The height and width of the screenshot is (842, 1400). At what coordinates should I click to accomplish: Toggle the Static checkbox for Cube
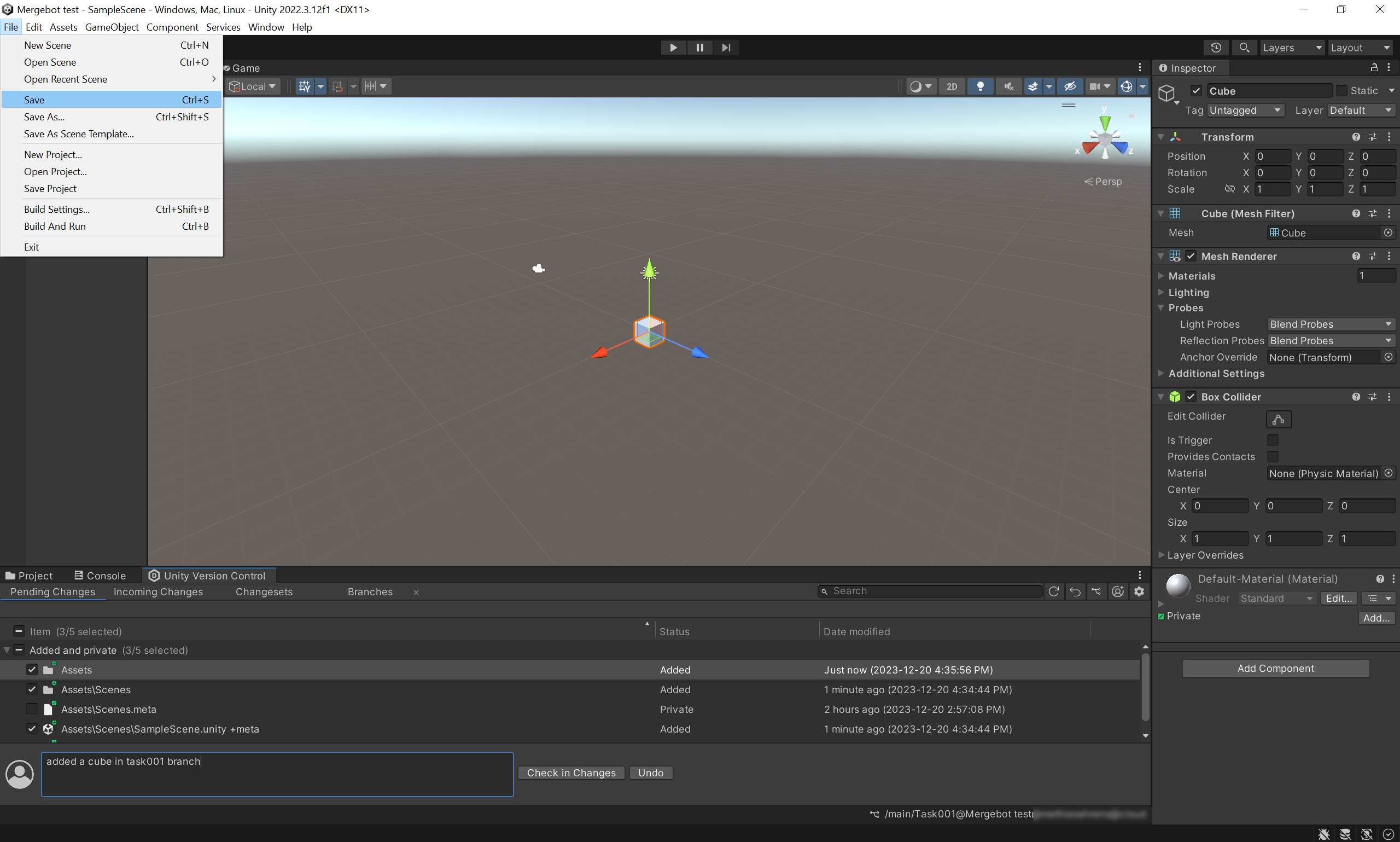[1341, 91]
